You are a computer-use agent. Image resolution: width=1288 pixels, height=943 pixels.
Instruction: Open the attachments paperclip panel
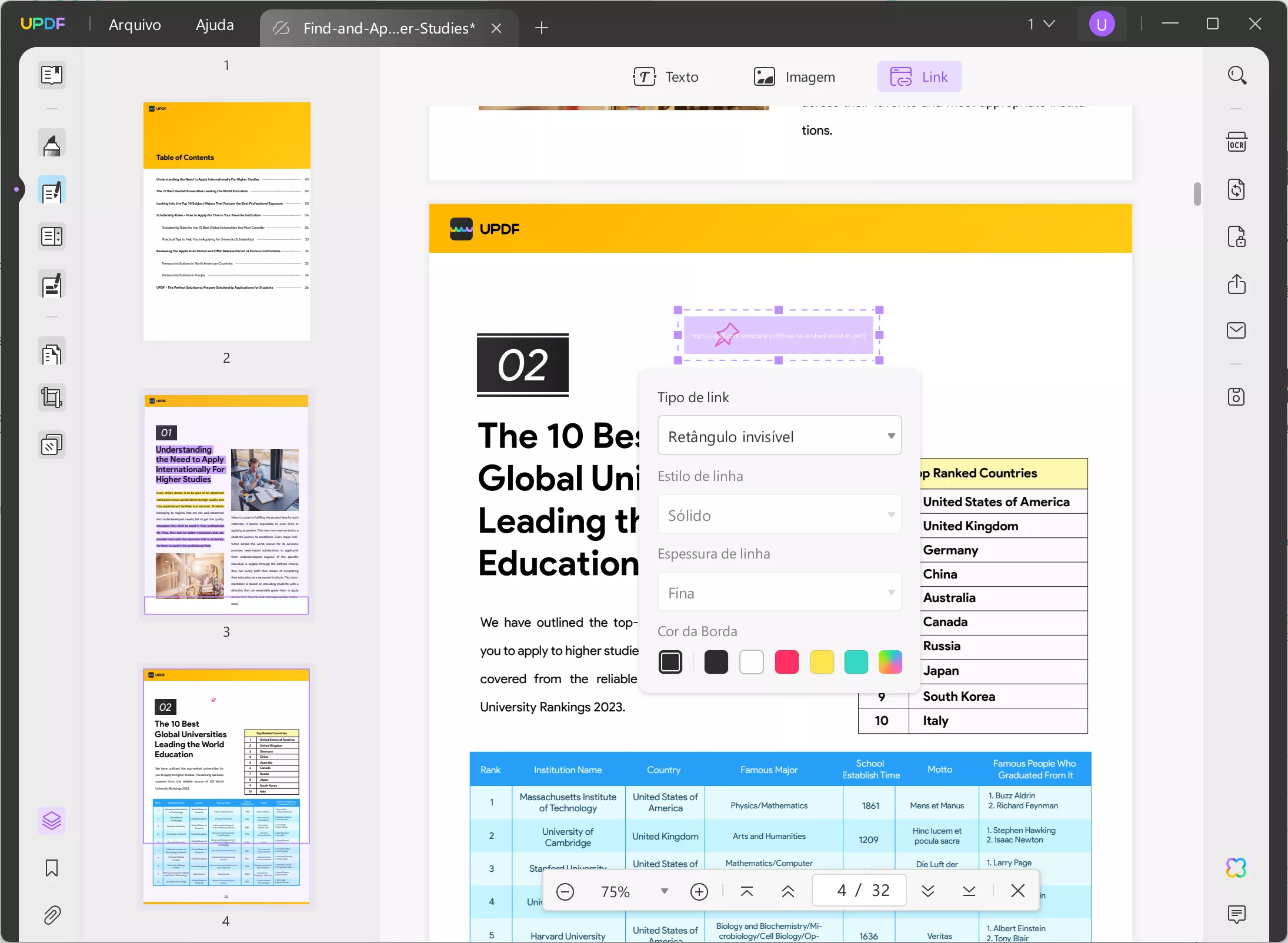(x=52, y=915)
